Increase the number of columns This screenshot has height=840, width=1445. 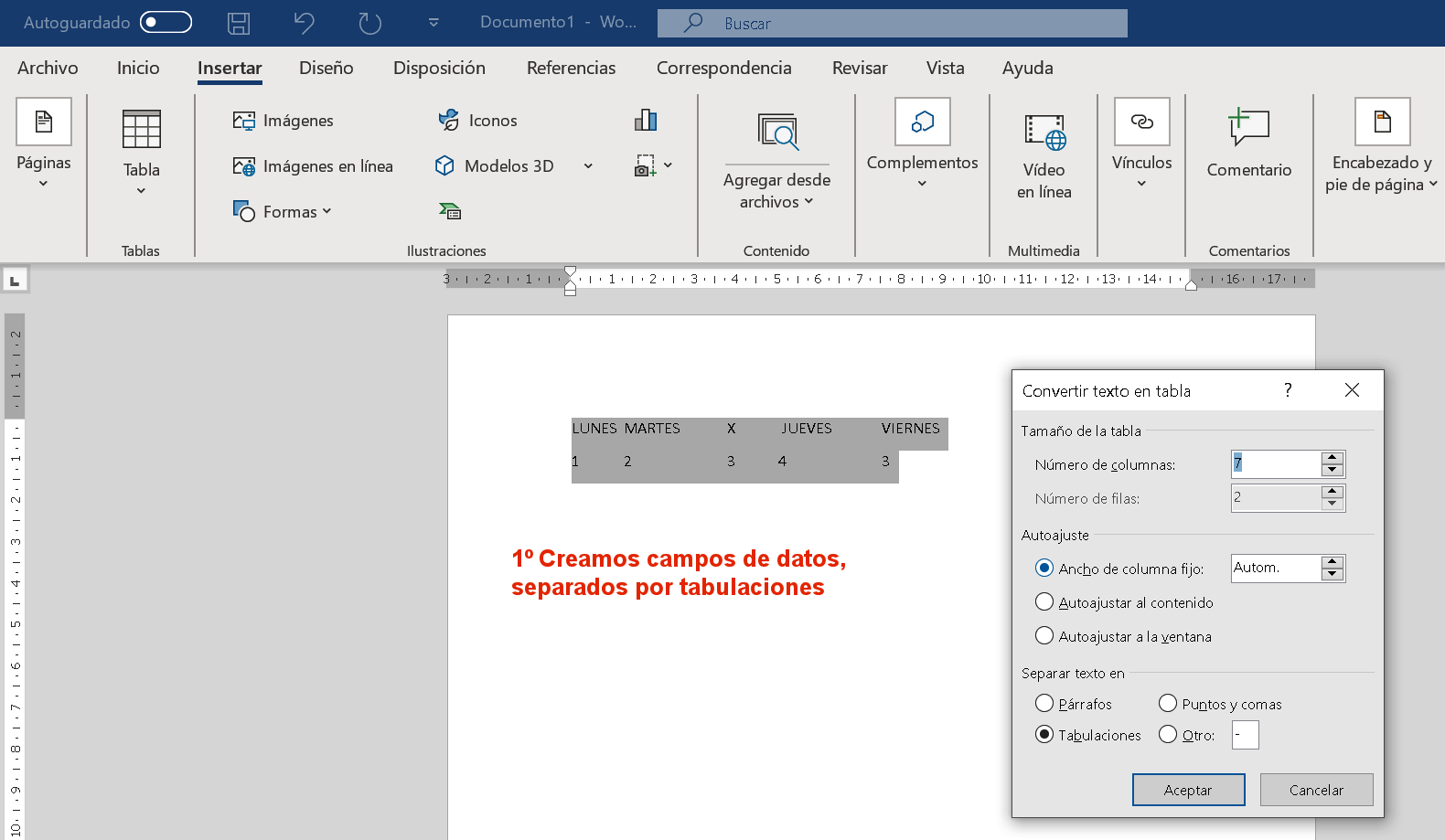pyautogui.click(x=1333, y=458)
